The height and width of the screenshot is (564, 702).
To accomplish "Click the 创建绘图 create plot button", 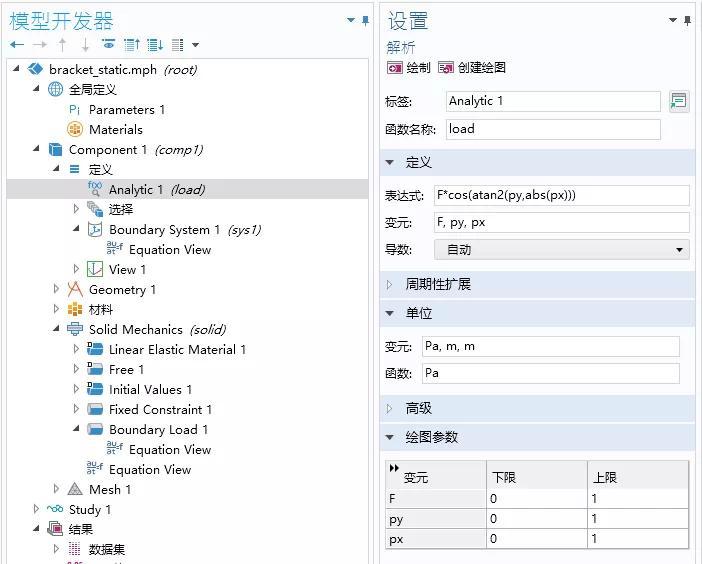I will [472, 68].
